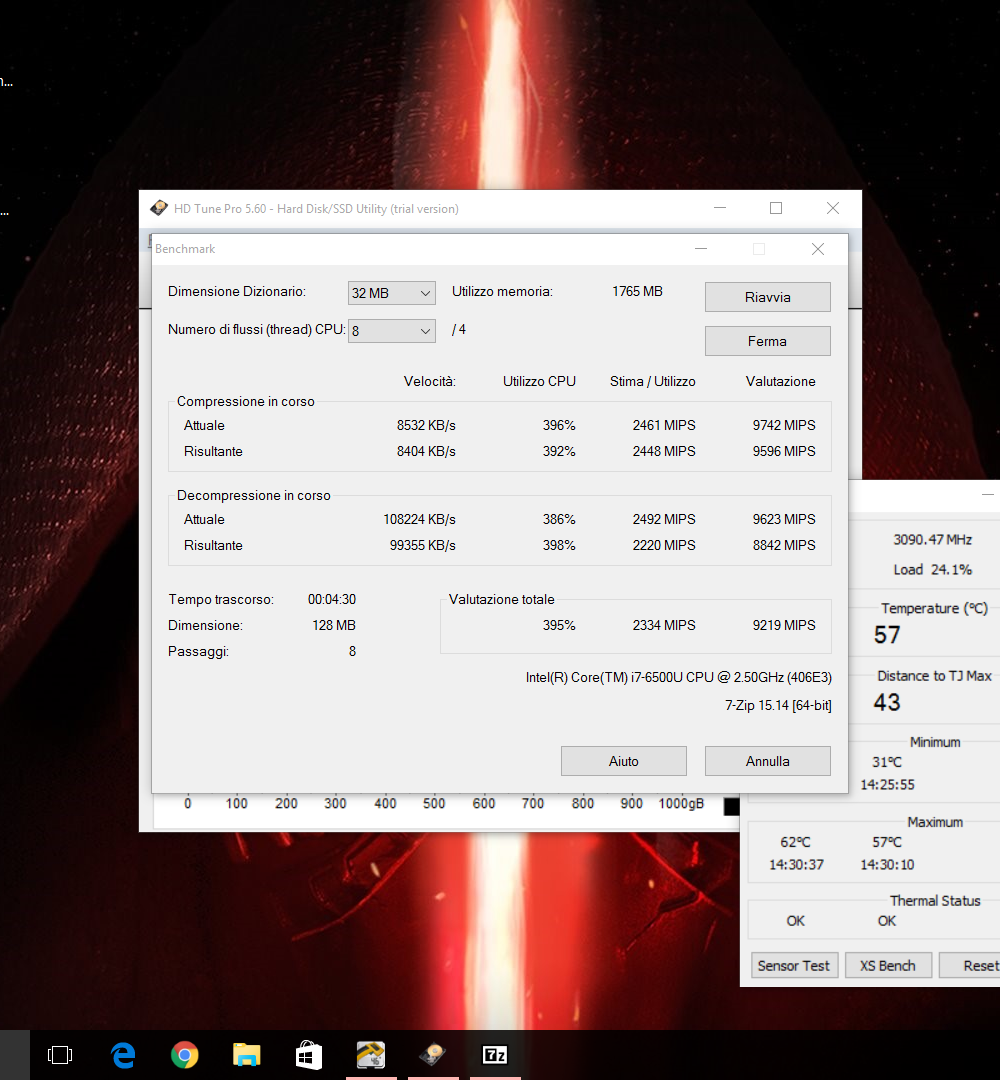Click the compression rating 9742 MIPS
The height and width of the screenshot is (1080, 1000).
pyautogui.click(x=784, y=426)
